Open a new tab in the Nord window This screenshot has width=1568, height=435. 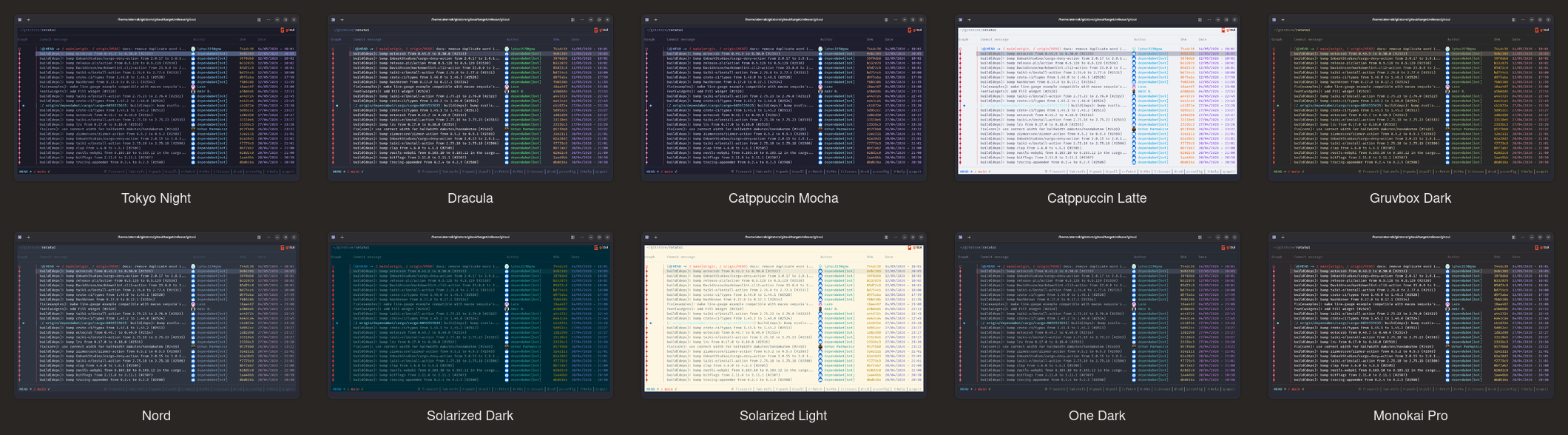(x=28, y=237)
